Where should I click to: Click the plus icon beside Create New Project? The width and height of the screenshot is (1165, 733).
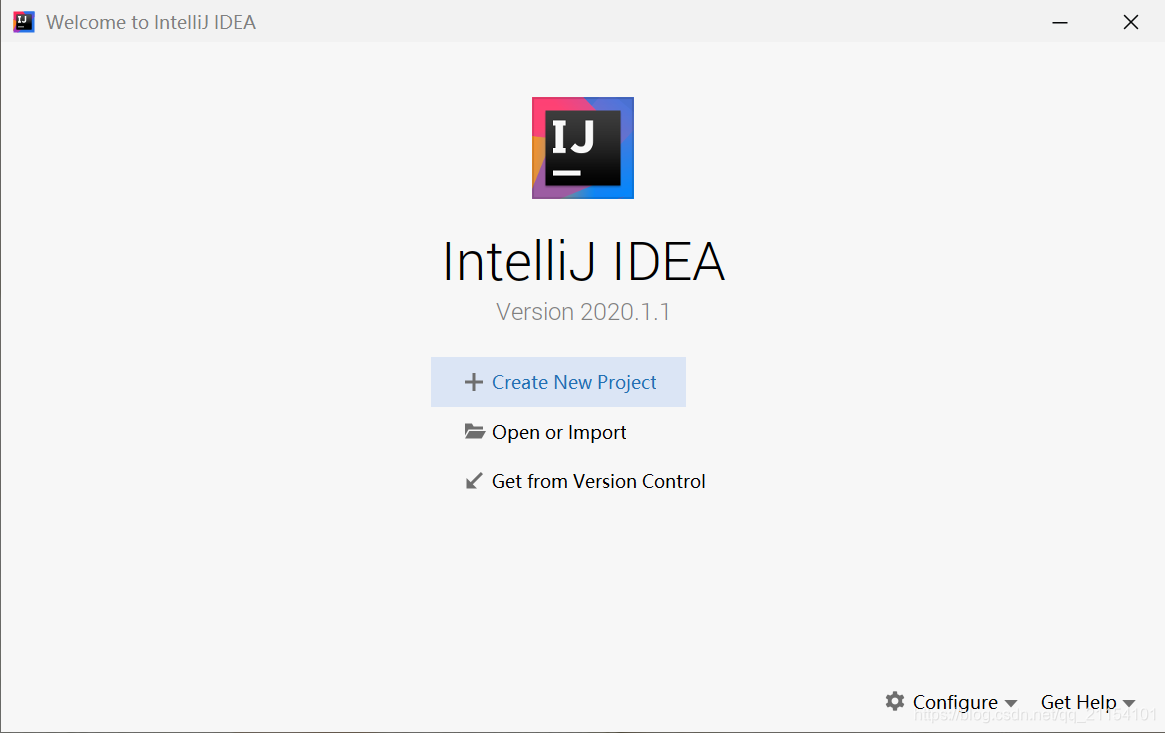pyautogui.click(x=472, y=381)
